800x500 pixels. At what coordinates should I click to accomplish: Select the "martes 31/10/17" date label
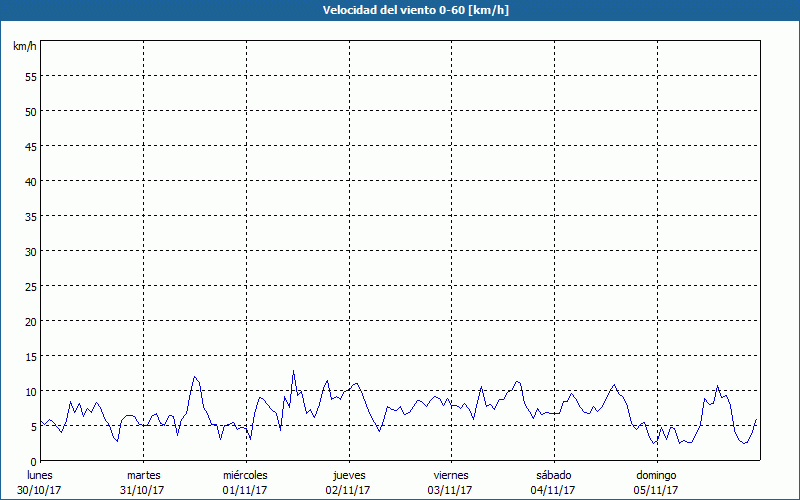coord(143,482)
